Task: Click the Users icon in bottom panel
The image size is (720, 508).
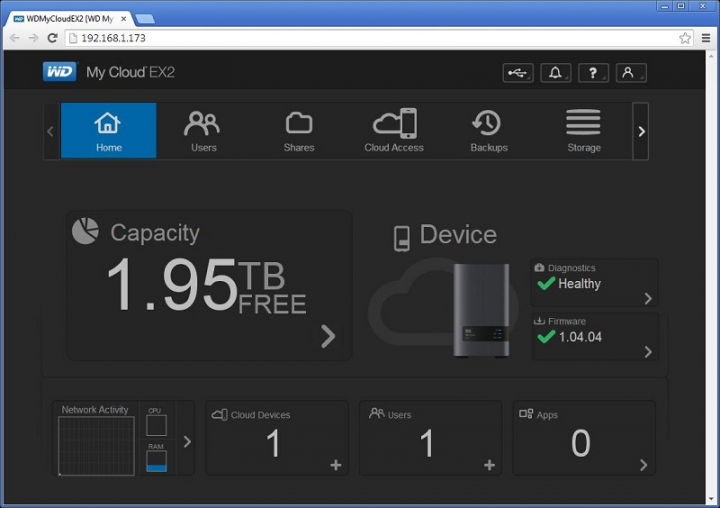Action: coord(377,413)
